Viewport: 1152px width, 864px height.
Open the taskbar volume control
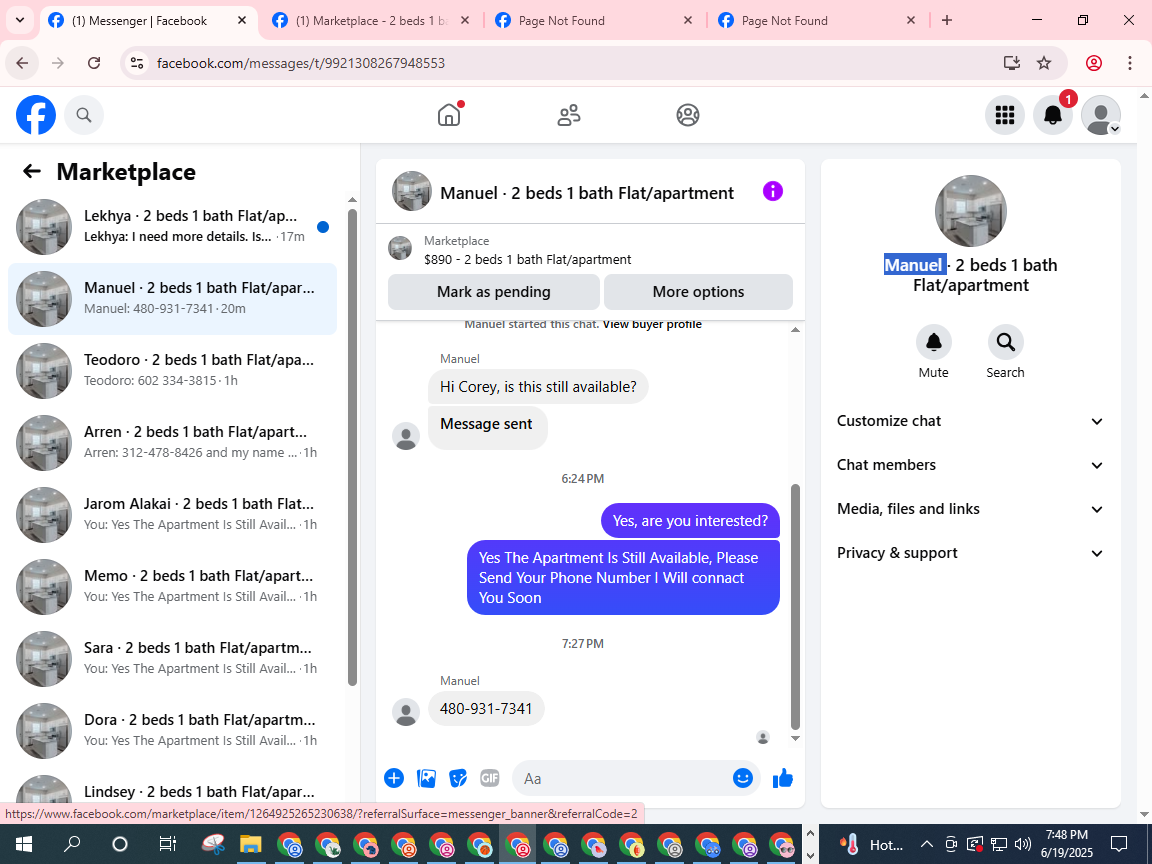[1022, 844]
